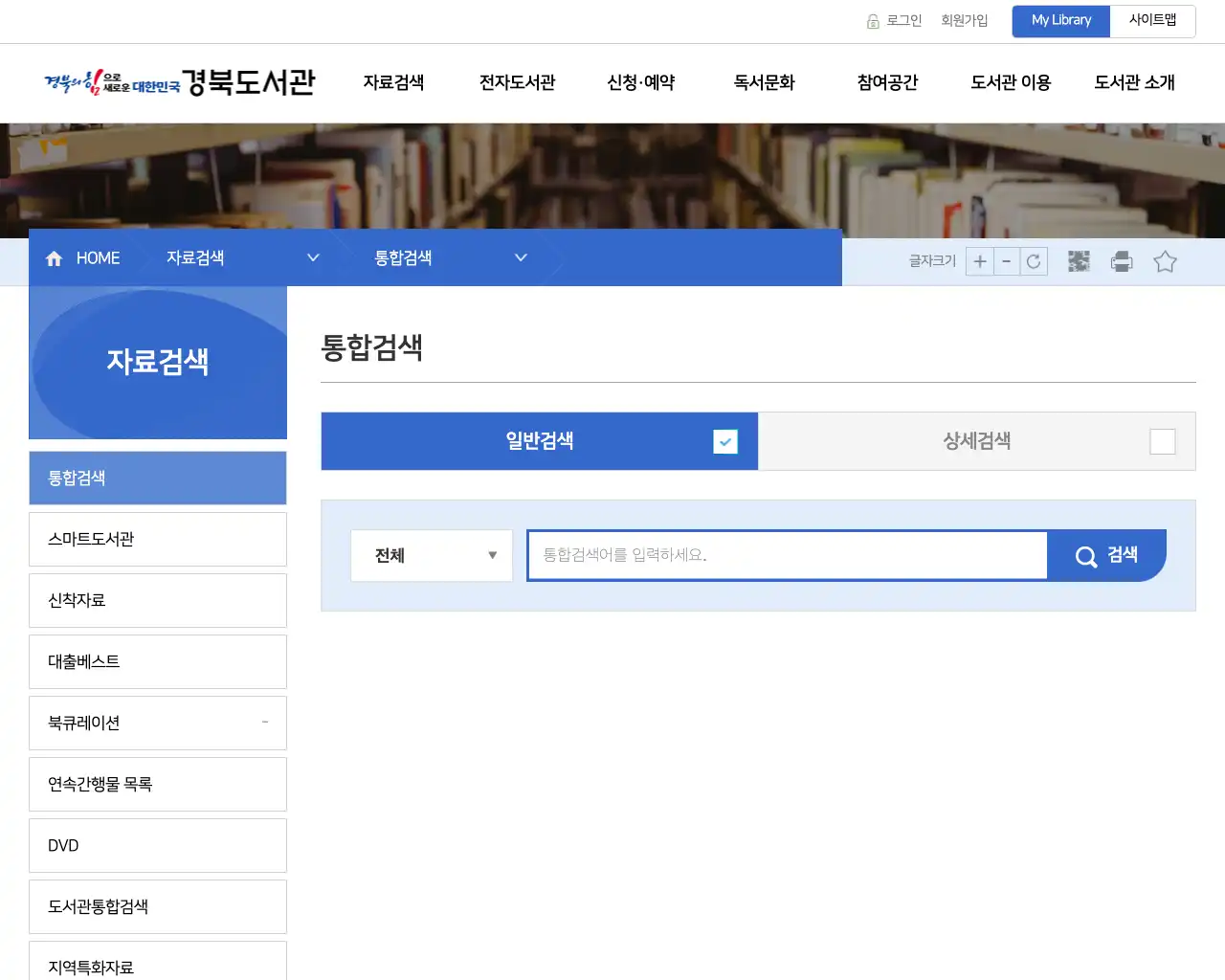1225x980 pixels.
Task: Print the page using the printer icon
Action: (1121, 261)
